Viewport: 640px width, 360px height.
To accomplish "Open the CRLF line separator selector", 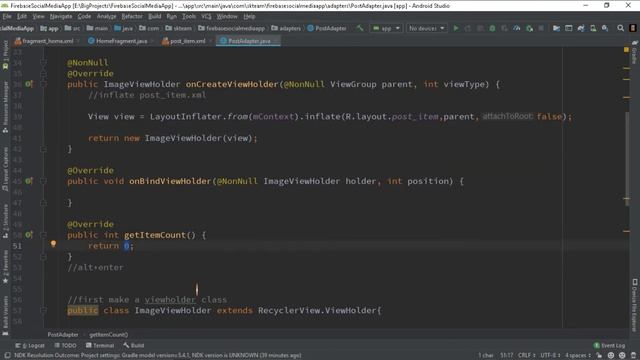I will click(x=527, y=356).
